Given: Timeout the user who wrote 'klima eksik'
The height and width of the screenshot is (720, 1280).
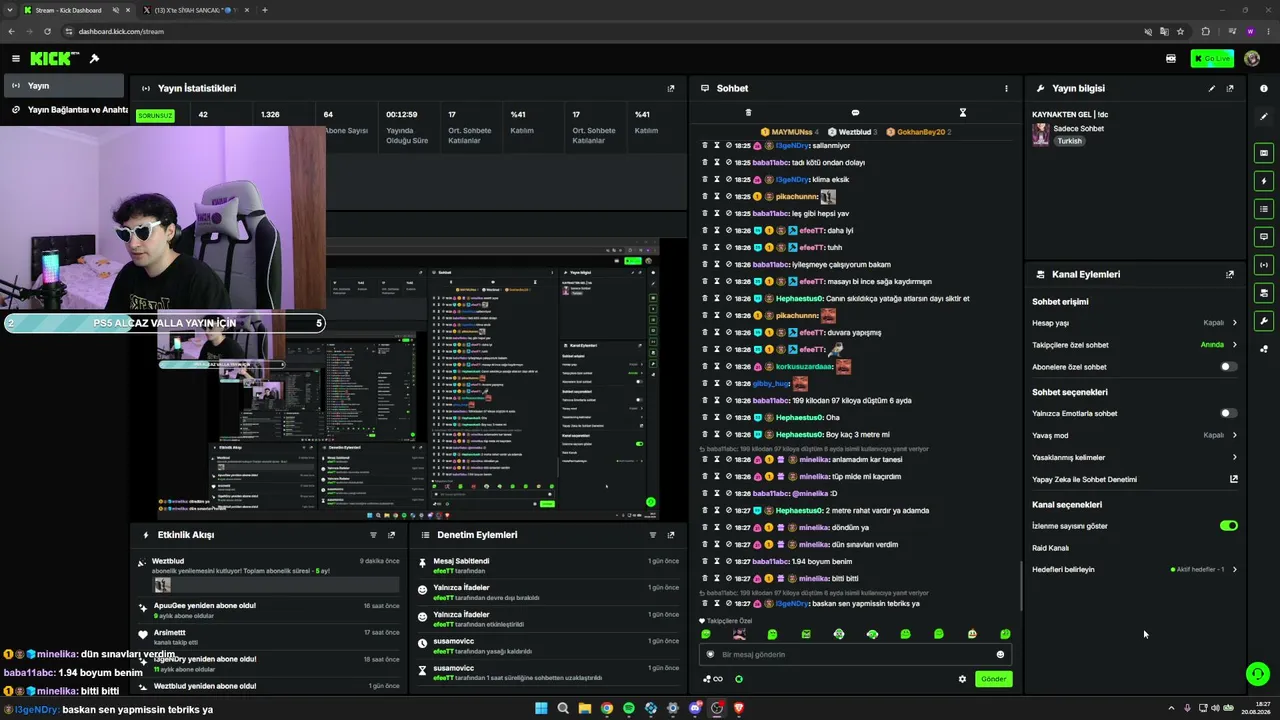Looking at the screenshot, I should [x=716, y=179].
